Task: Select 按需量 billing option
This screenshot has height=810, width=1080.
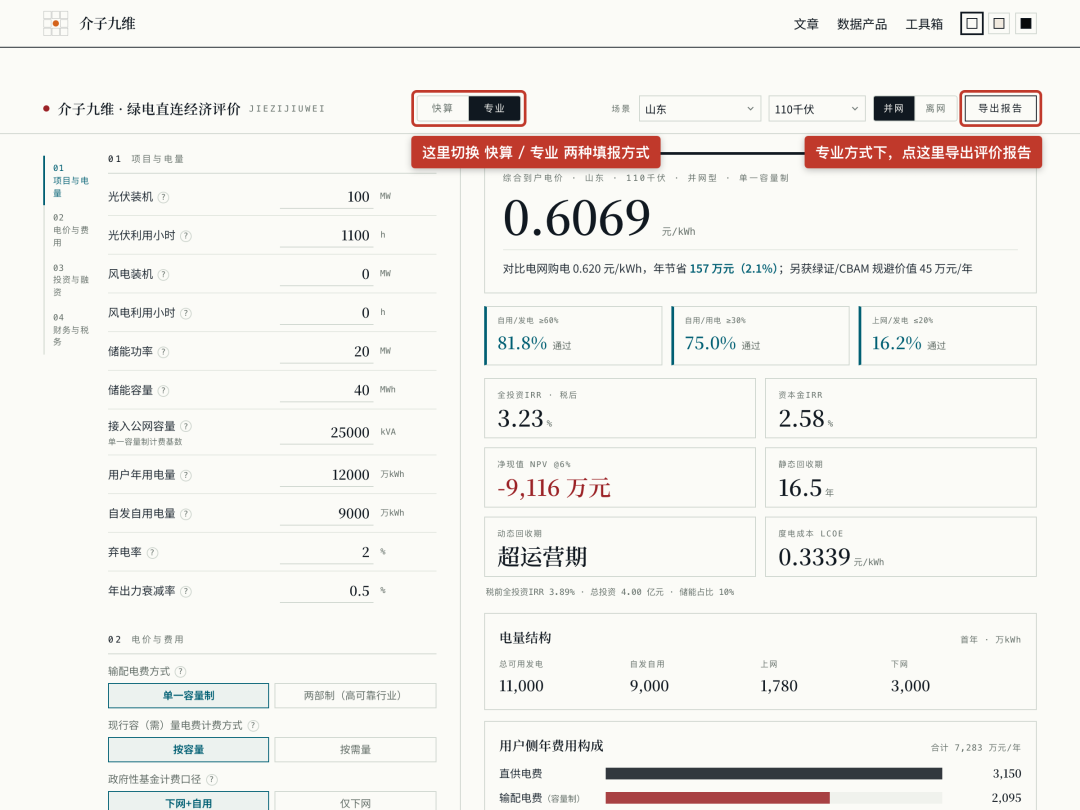Action: pos(355,749)
